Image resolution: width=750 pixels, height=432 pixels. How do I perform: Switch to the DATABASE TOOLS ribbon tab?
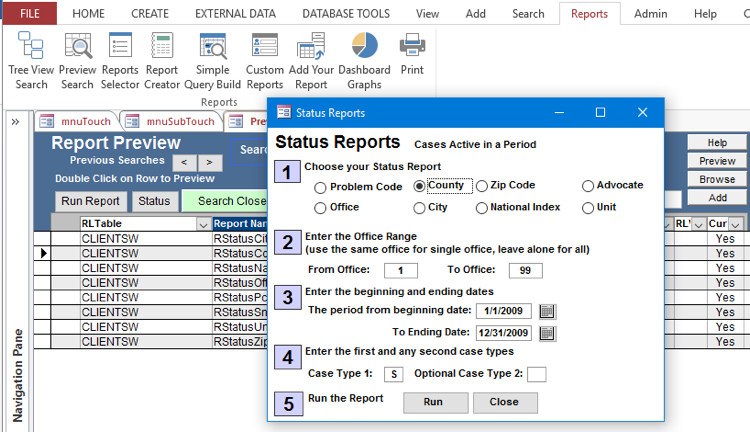tap(346, 14)
